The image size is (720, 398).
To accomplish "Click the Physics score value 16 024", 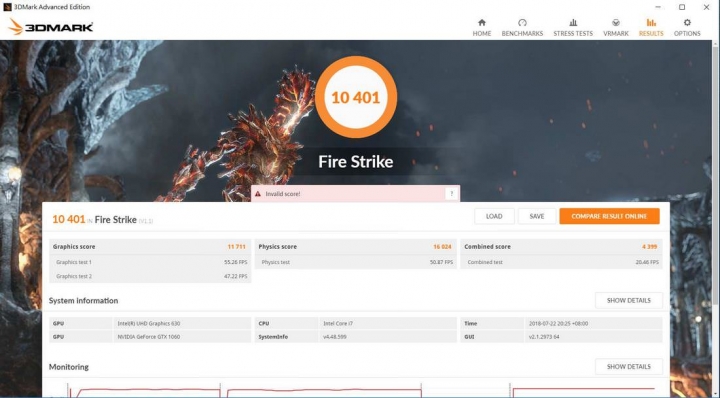I will 442,247.
